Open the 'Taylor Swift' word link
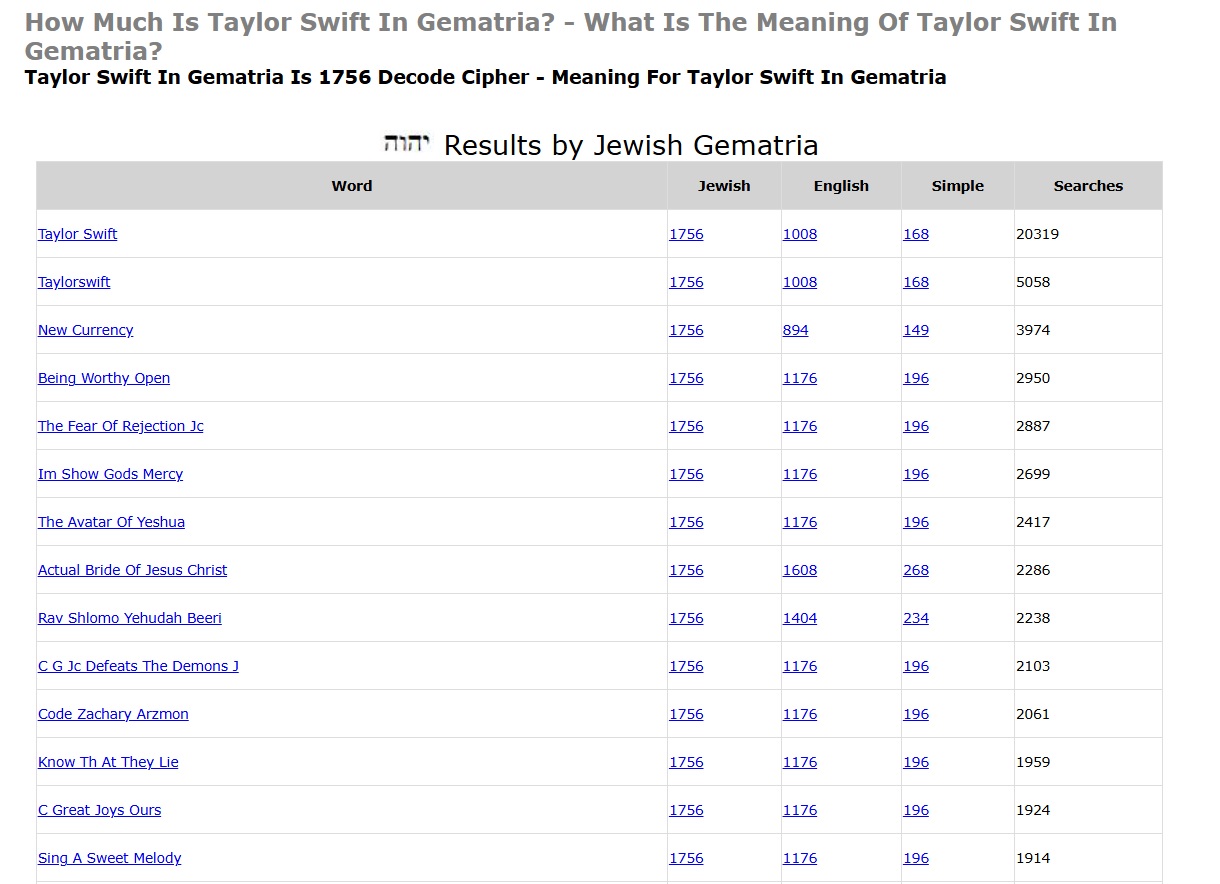The height and width of the screenshot is (884, 1220). pyautogui.click(x=78, y=234)
